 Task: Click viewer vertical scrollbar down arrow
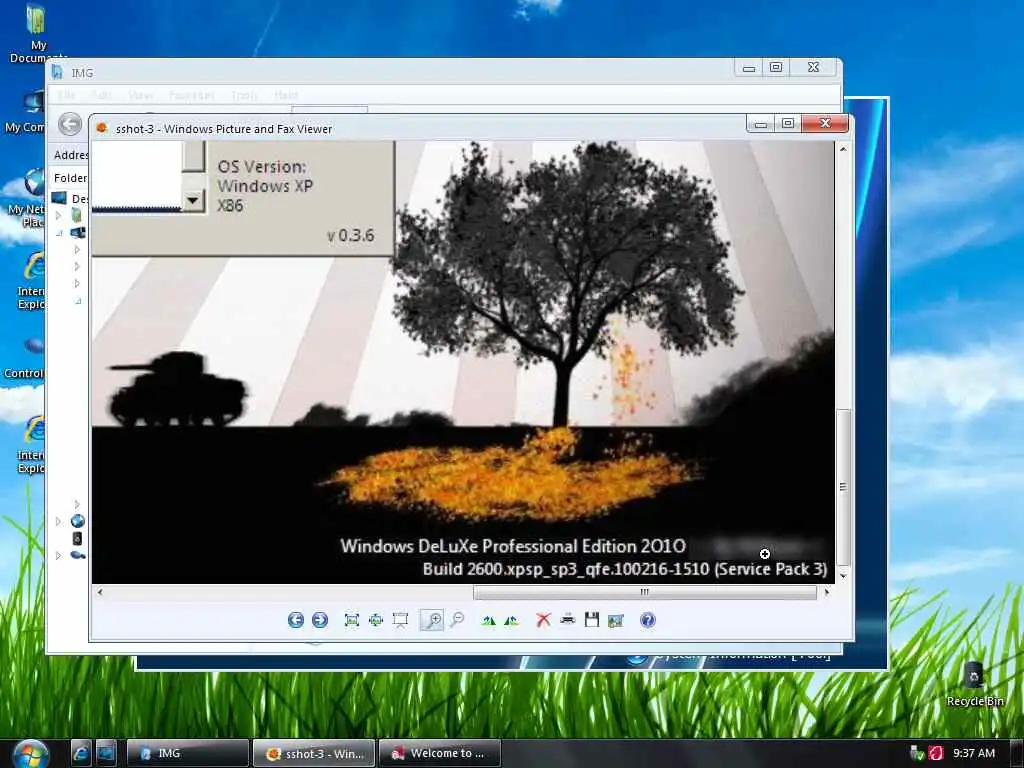pos(843,575)
